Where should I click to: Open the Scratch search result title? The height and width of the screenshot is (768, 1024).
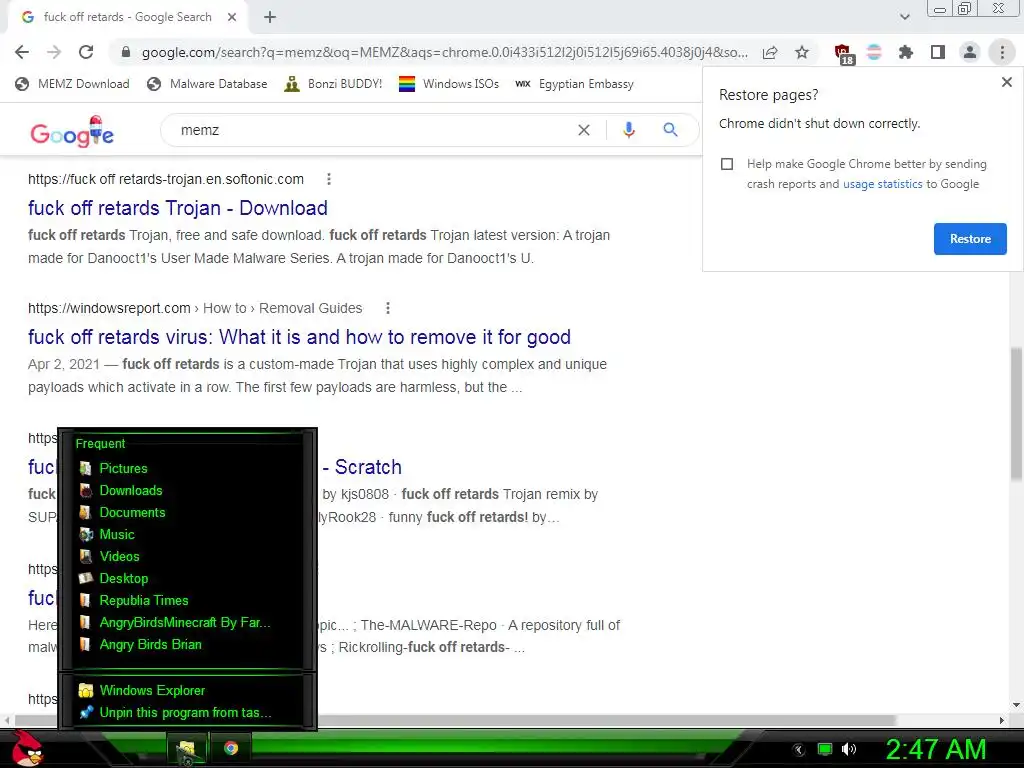click(x=362, y=467)
